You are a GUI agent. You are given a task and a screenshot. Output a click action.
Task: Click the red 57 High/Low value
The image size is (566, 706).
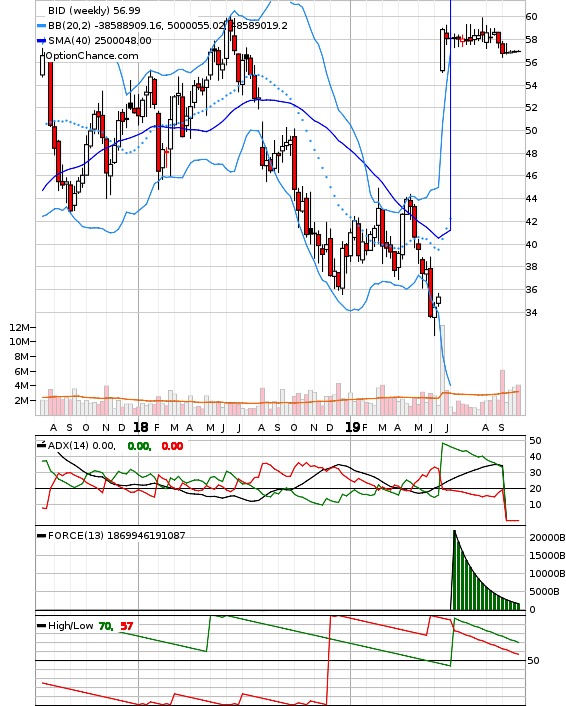(127, 626)
